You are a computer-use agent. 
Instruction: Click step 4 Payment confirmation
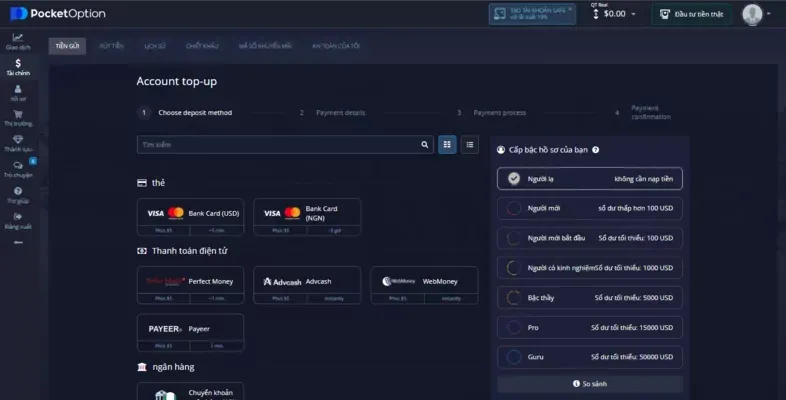[644, 112]
